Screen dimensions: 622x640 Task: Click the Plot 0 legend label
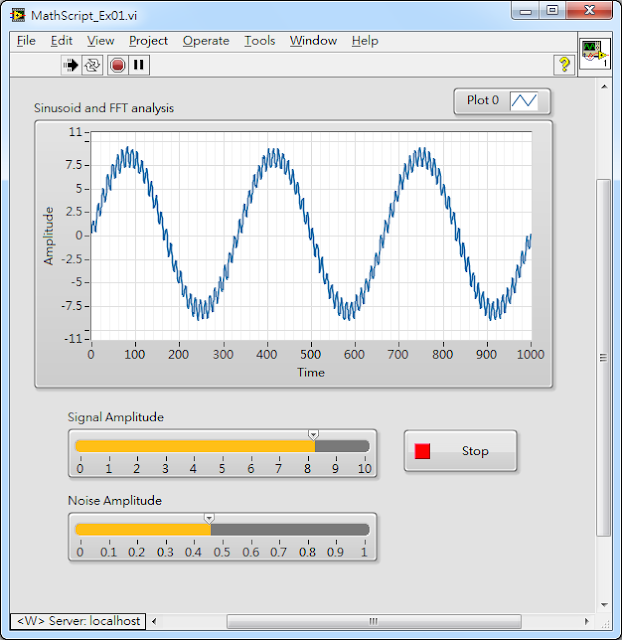pyautogui.click(x=483, y=100)
